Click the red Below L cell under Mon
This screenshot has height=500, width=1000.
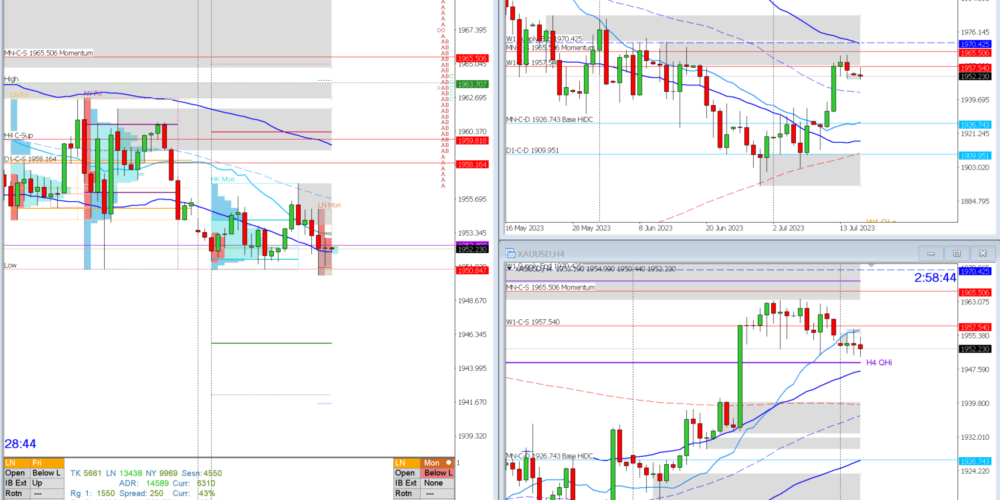click(437, 473)
